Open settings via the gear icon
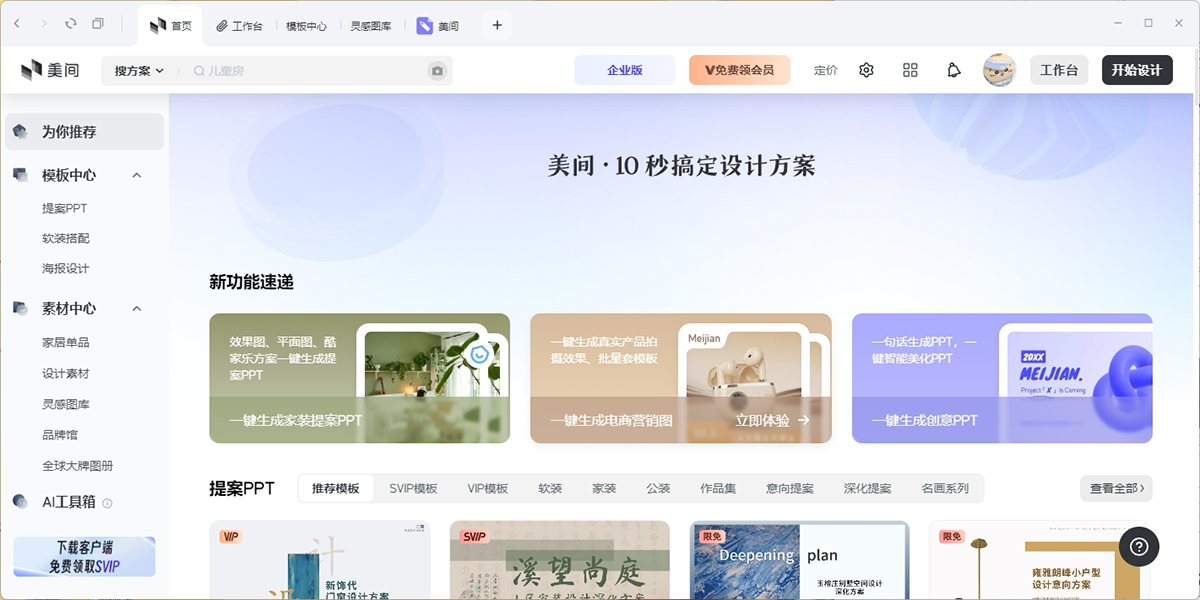 (x=866, y=70)
